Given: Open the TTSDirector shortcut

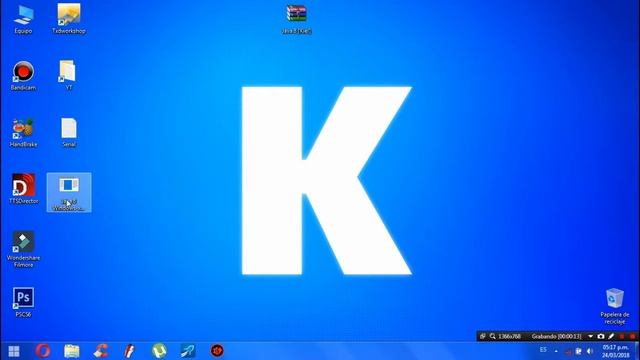Looking at the screenshot, I should coord(23,189).
